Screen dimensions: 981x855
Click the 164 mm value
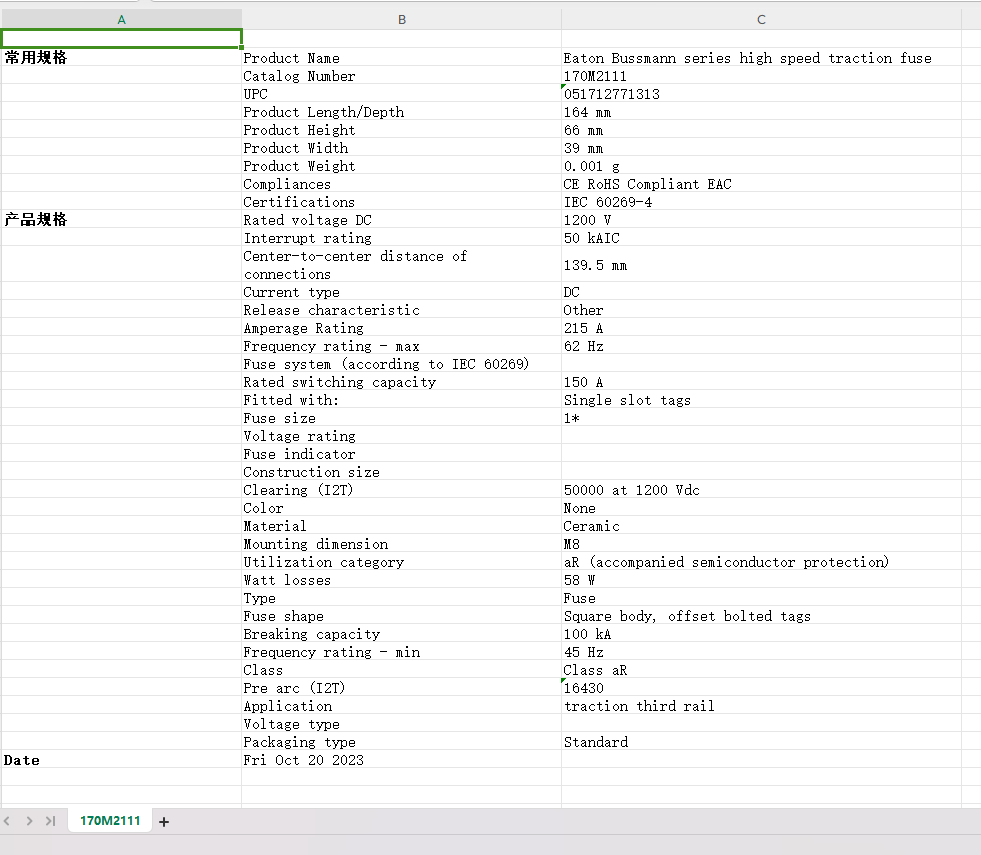tap(761, 112)
